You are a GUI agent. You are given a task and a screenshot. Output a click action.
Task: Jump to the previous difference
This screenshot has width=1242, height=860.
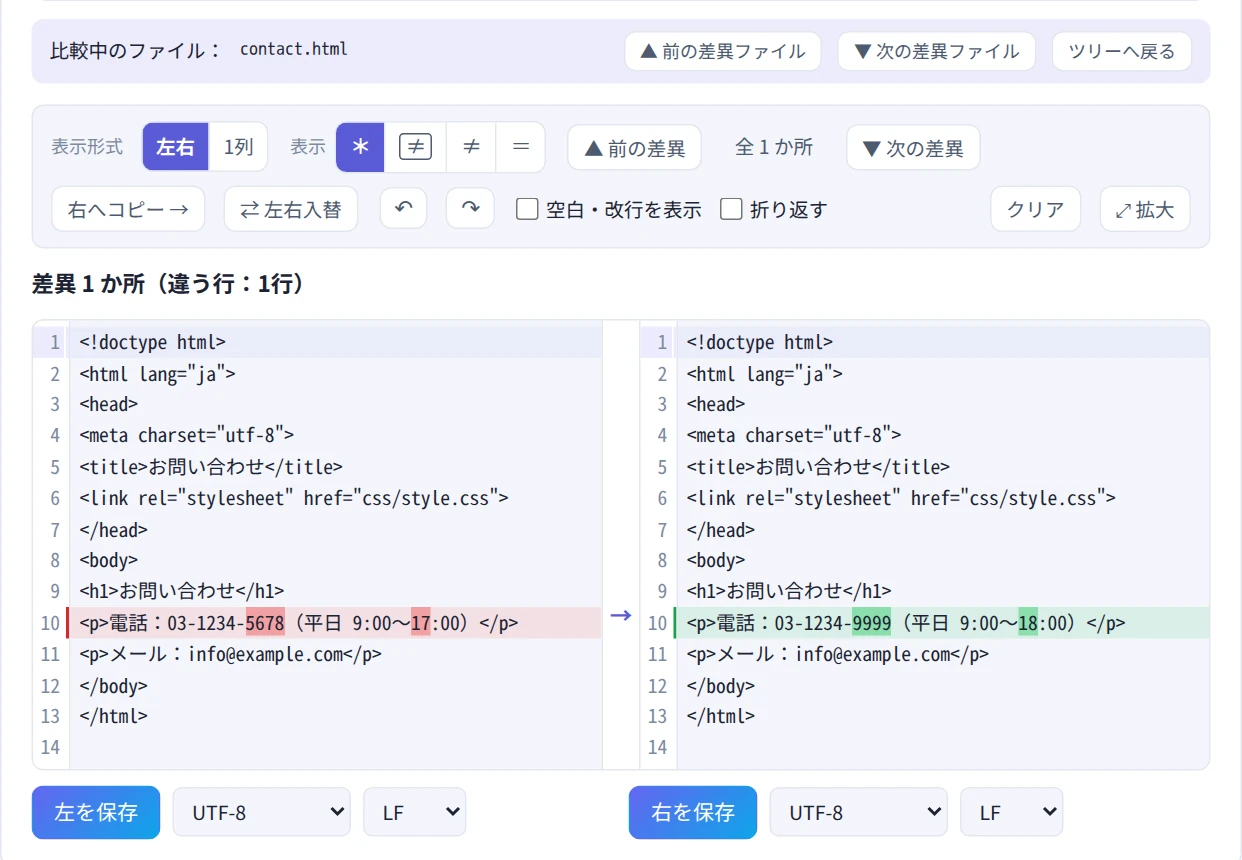point(635,148)
